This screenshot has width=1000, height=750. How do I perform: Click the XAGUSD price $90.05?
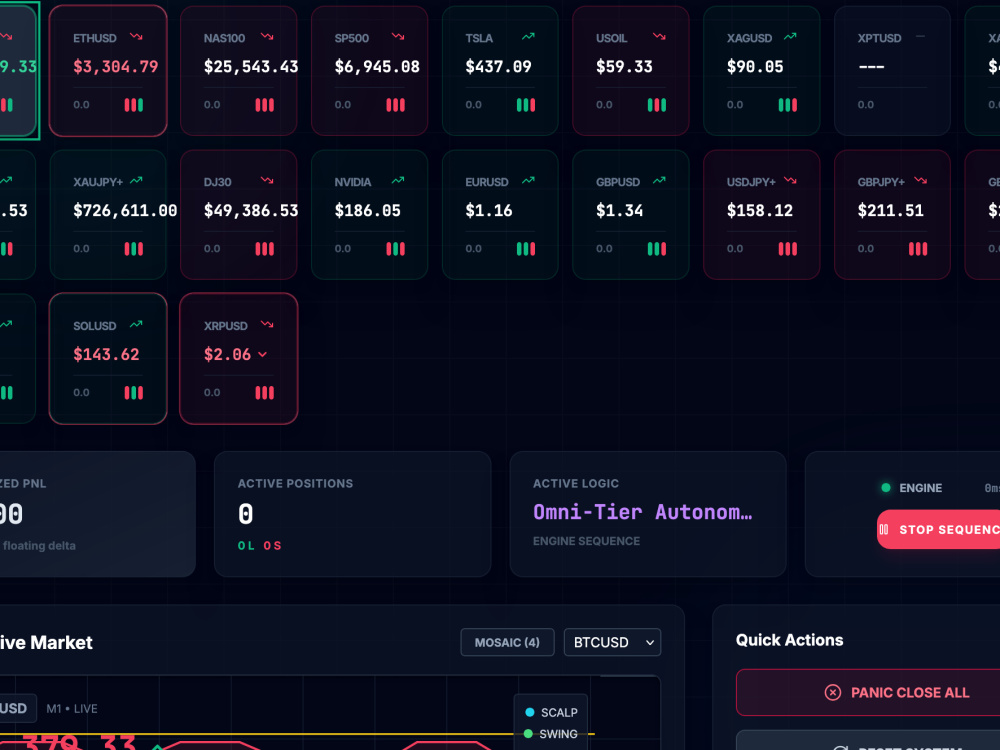[x=755, y=66]
